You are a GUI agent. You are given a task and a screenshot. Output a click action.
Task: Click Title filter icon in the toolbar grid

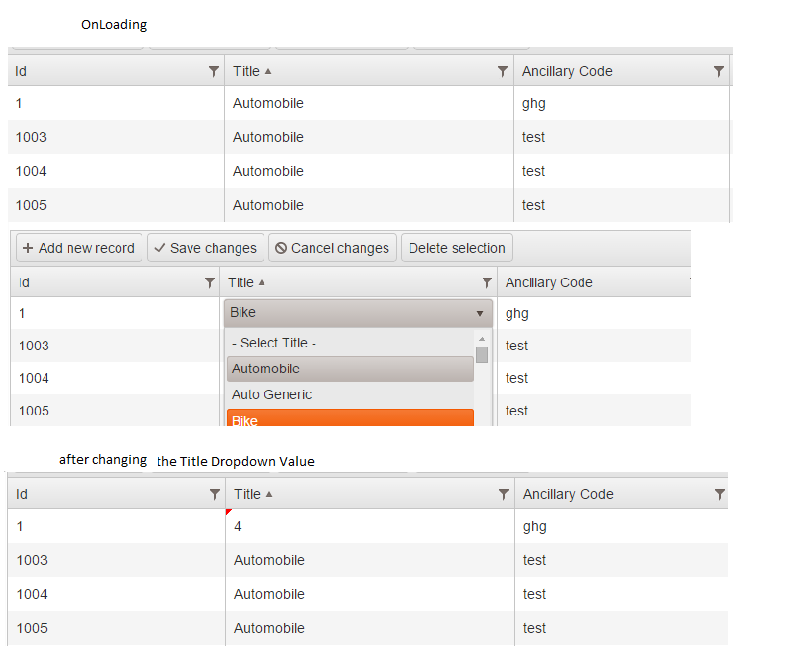pos(487,283)
